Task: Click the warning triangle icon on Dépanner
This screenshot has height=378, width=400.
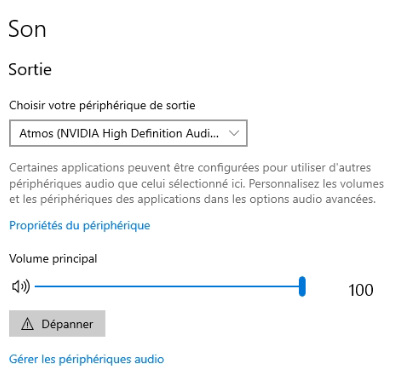Action: [x=27, y=324]
